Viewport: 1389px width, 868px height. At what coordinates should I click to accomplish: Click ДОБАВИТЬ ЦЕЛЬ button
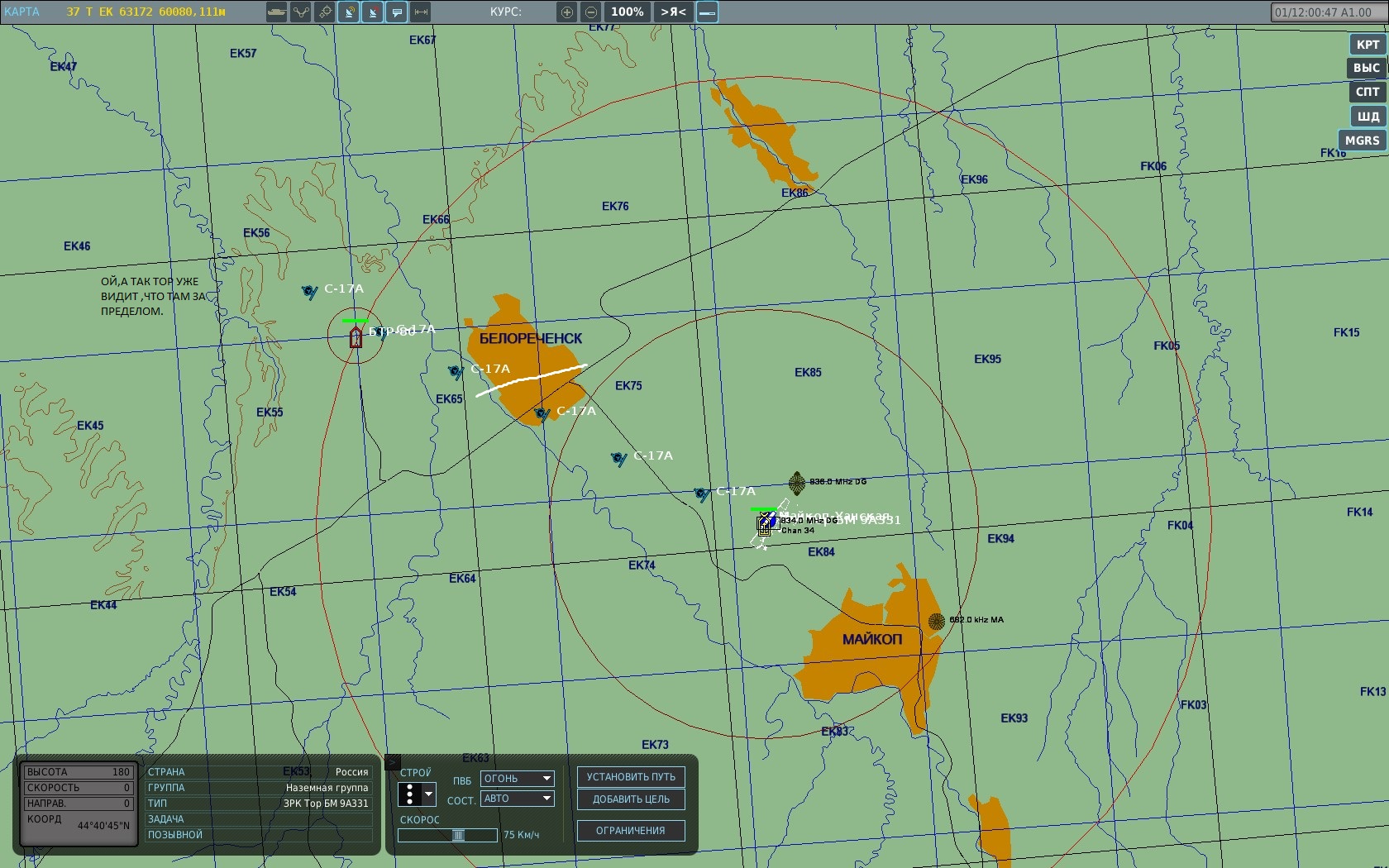[x=631, y=799]
